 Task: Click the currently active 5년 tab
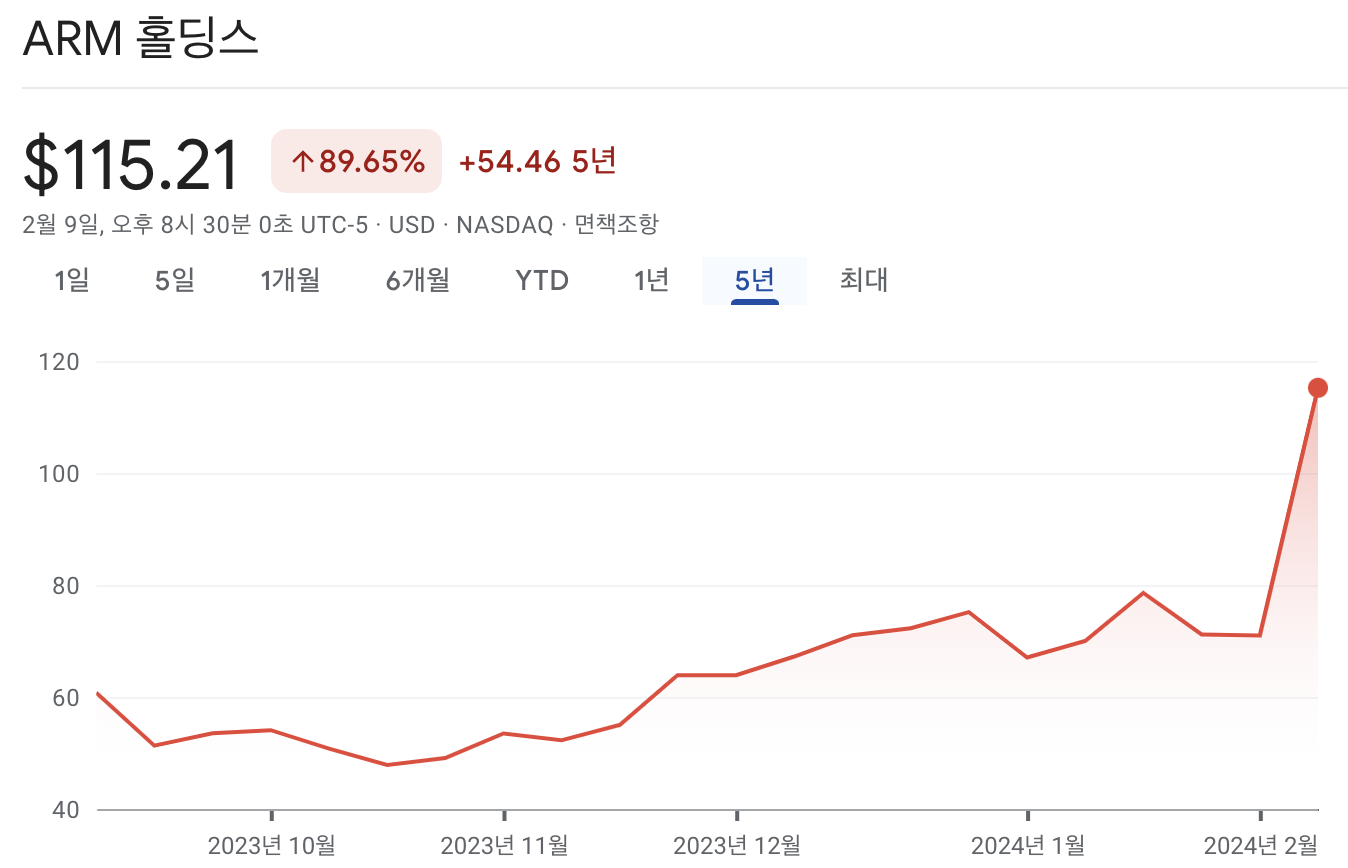pos(755,281)
